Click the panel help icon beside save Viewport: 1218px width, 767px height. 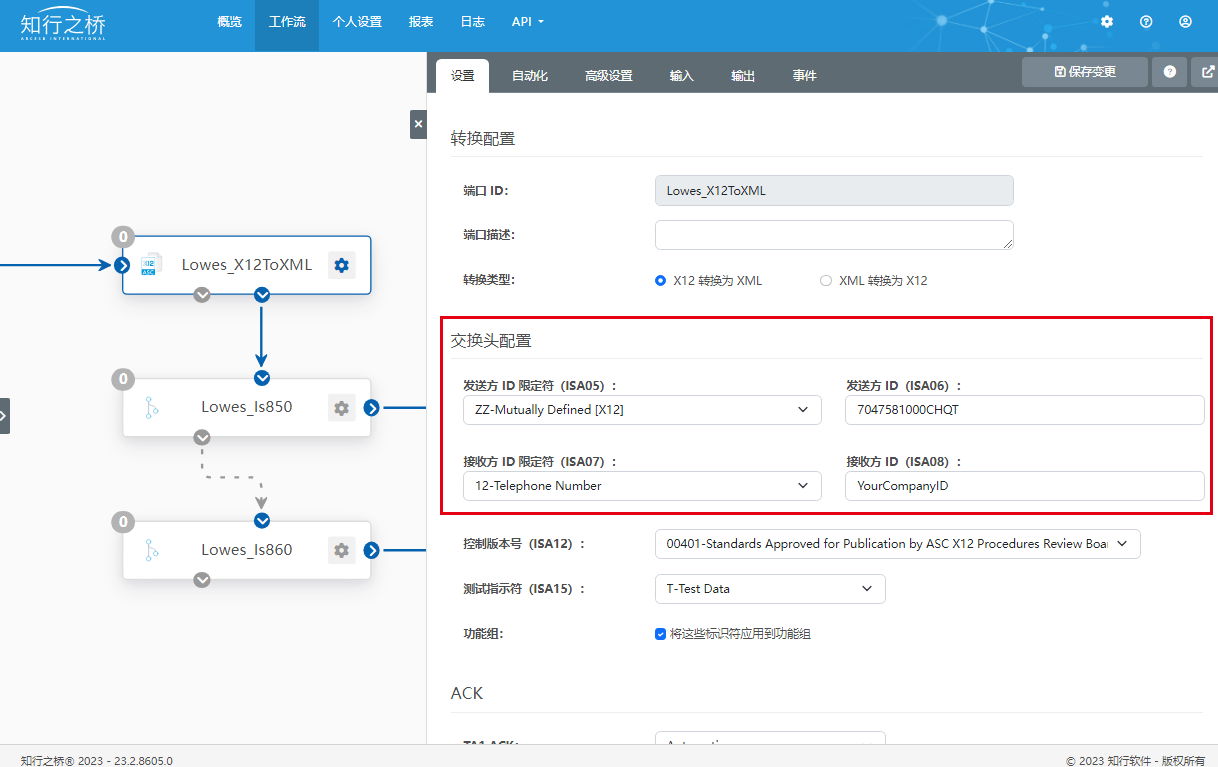pos(1169,72)
